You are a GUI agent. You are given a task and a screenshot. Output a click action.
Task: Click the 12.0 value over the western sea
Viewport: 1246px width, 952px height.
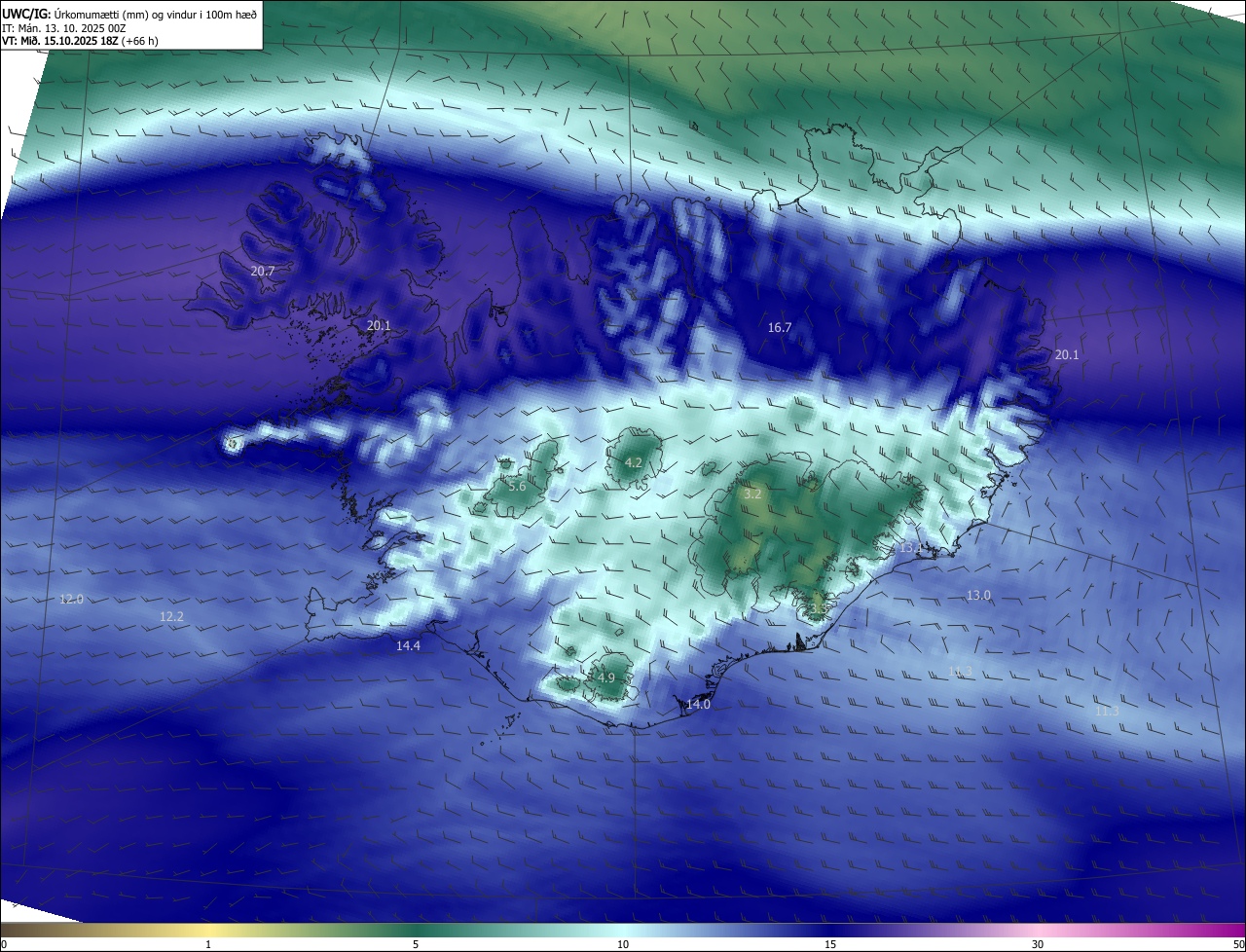point(71,600)
